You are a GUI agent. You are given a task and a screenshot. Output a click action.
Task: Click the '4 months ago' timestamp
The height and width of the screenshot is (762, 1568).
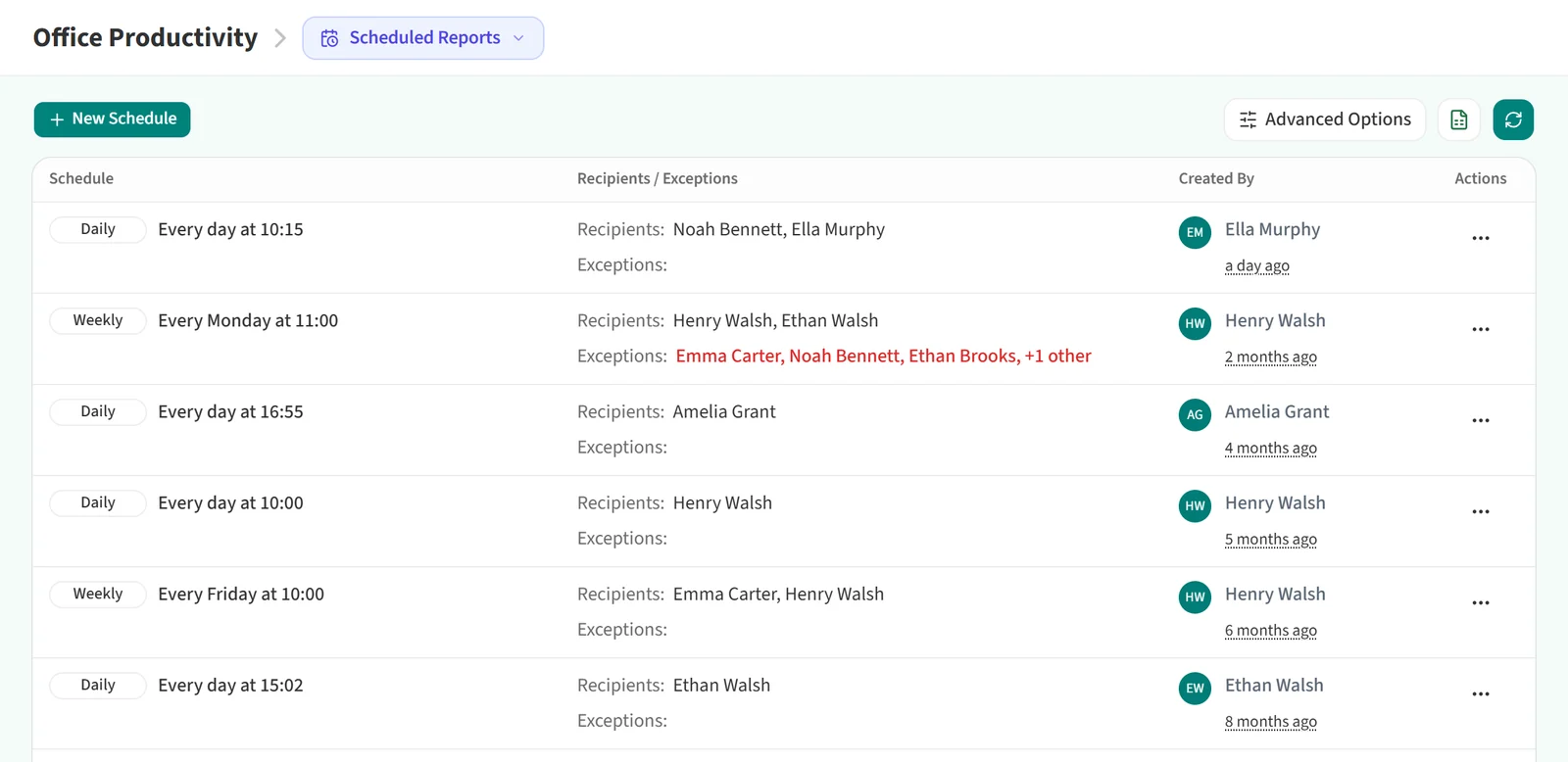(x=1271, y=449)
